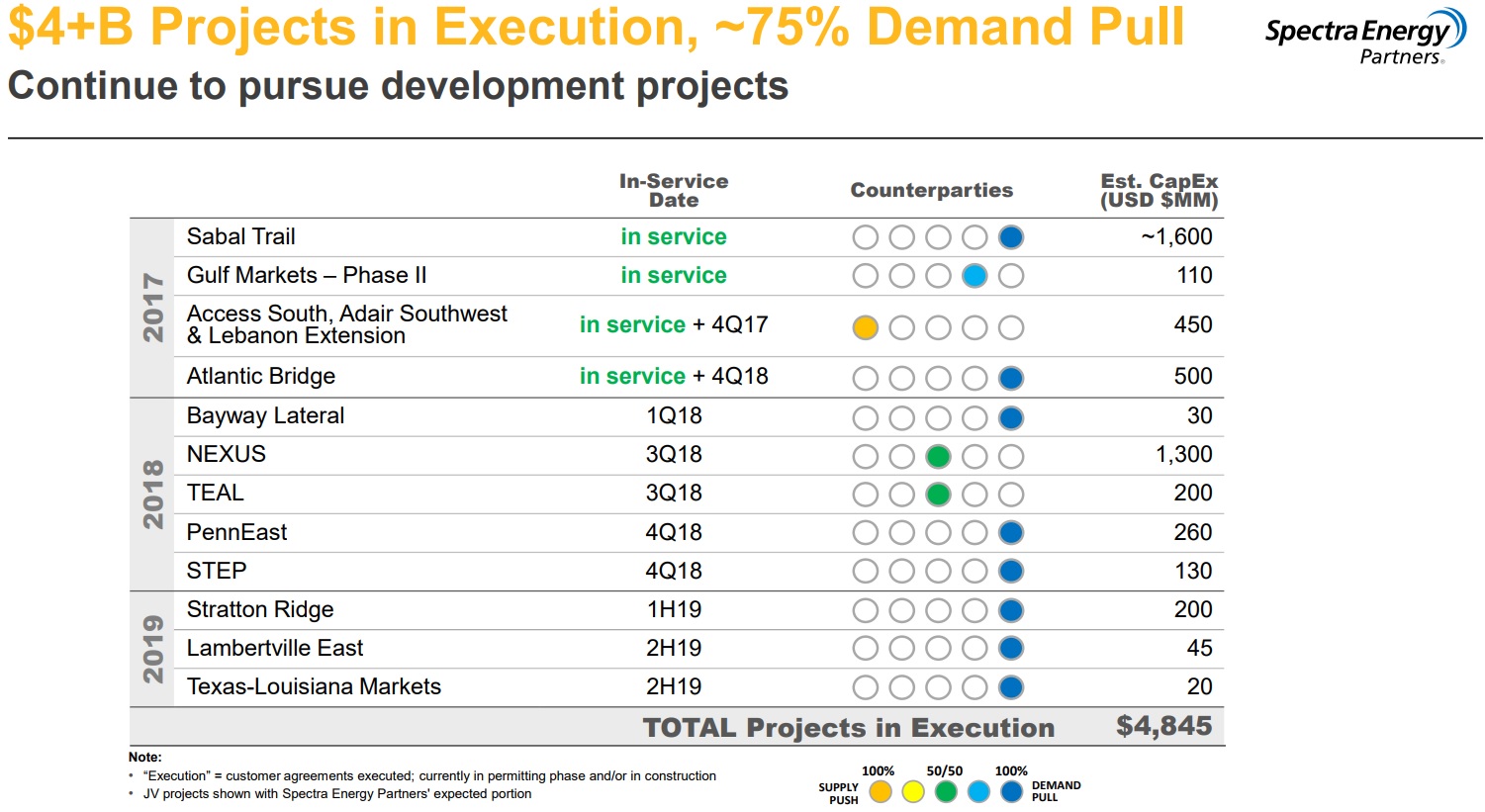Click the "Access South, Adair Southwest & Lebanon Extension" name
This screenshot has height=812, width=1485.
point(347,324)
